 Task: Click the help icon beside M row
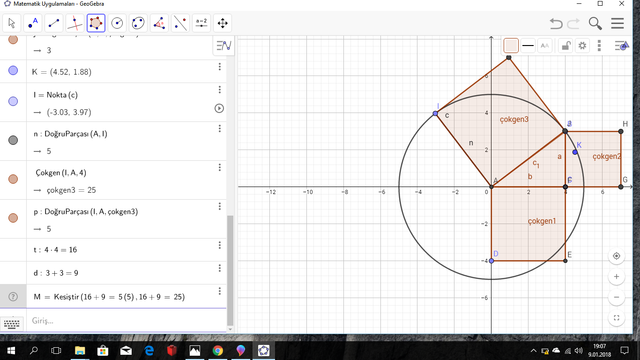coord(13,296)
